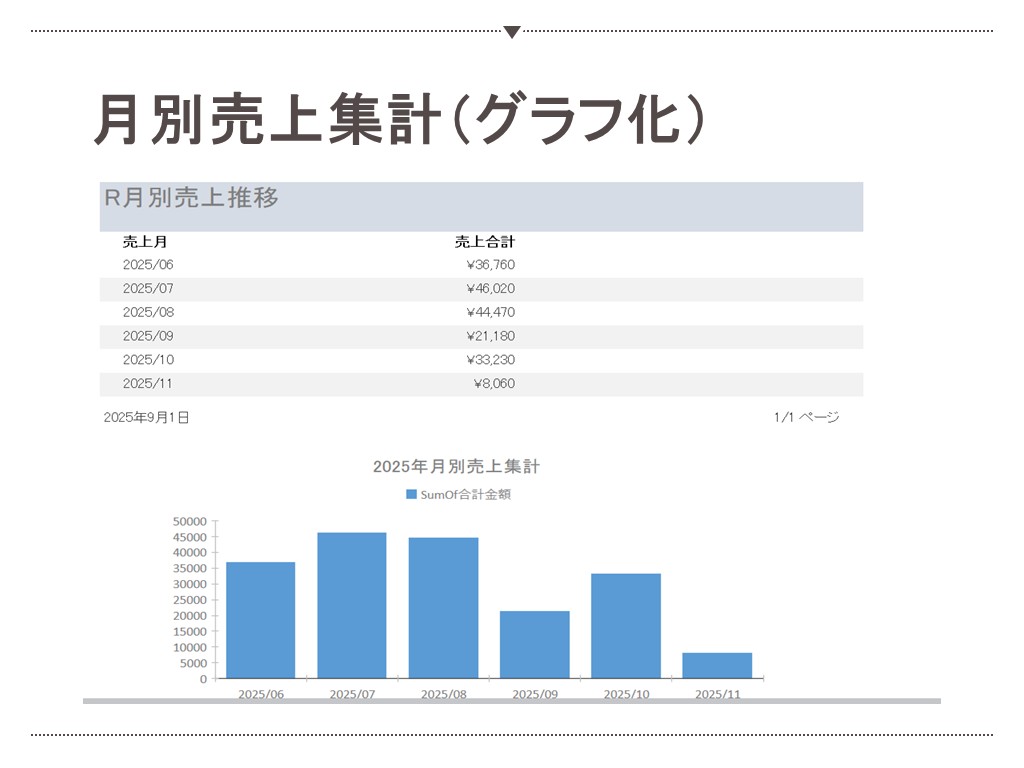Viewport: 1024px width, 768px height.
Task: Click the 50000 label on the y-axis
Action: (189, 521)
